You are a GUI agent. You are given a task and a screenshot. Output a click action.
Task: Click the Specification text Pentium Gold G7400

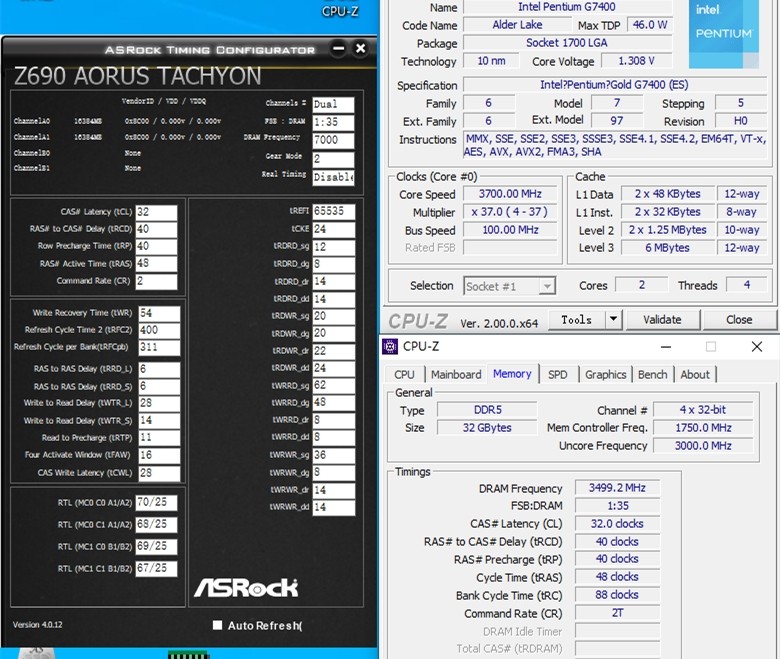(614, 85)
